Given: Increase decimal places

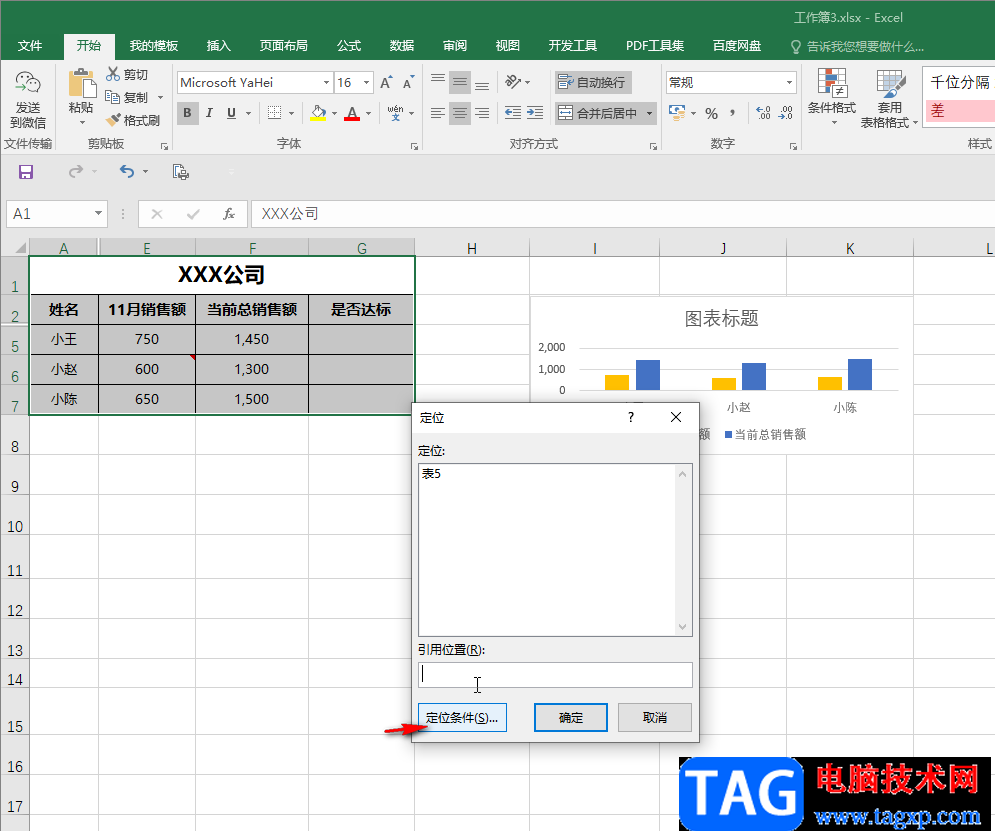Looking at the screenshot, I should 763,113.
